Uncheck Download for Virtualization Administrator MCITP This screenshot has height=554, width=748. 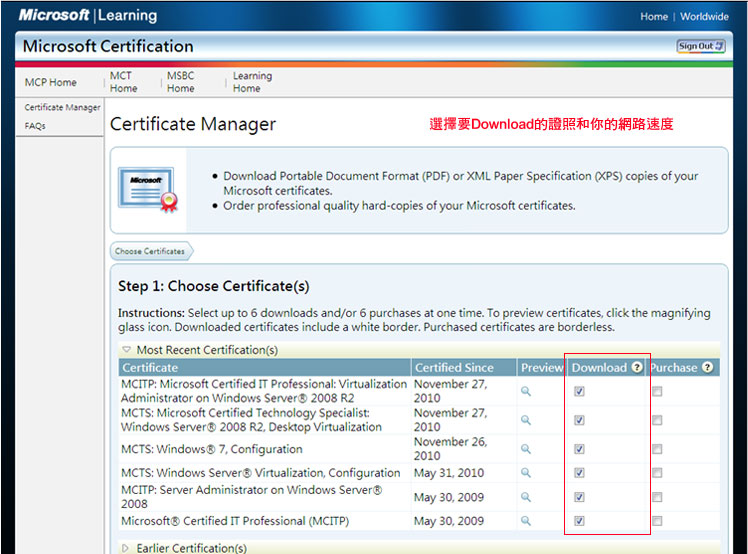point(579,391)
